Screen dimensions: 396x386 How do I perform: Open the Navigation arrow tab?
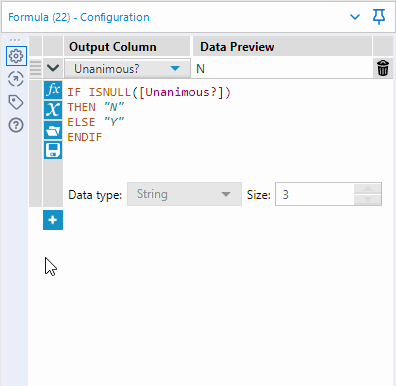(16, 79)
